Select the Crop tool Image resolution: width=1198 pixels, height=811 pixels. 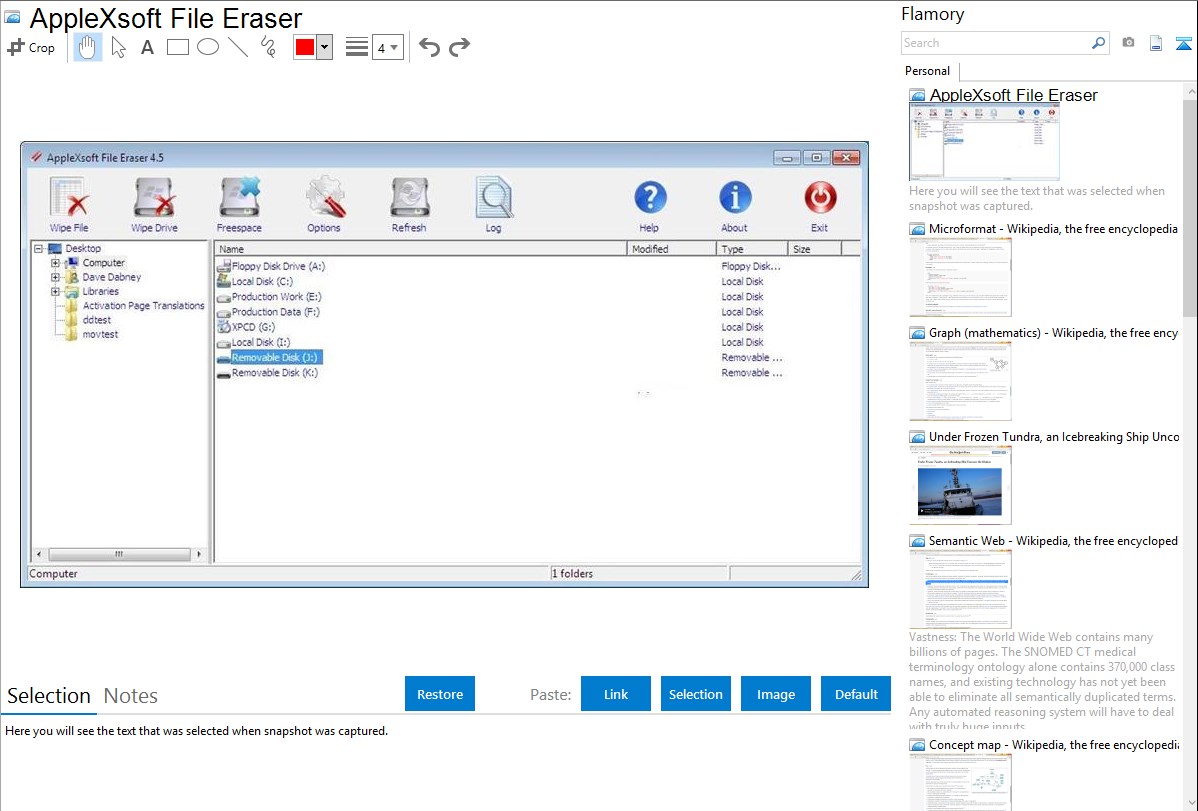pos(31,47)
